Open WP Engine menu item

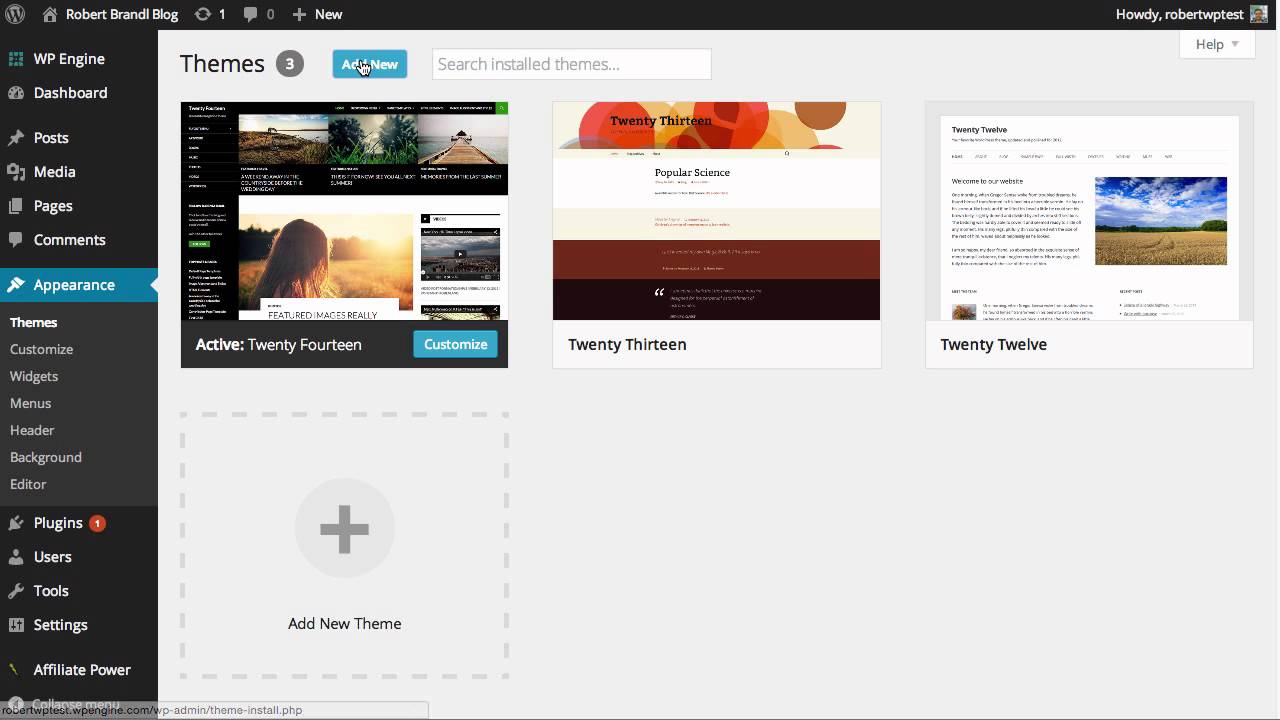pos(79,59)
